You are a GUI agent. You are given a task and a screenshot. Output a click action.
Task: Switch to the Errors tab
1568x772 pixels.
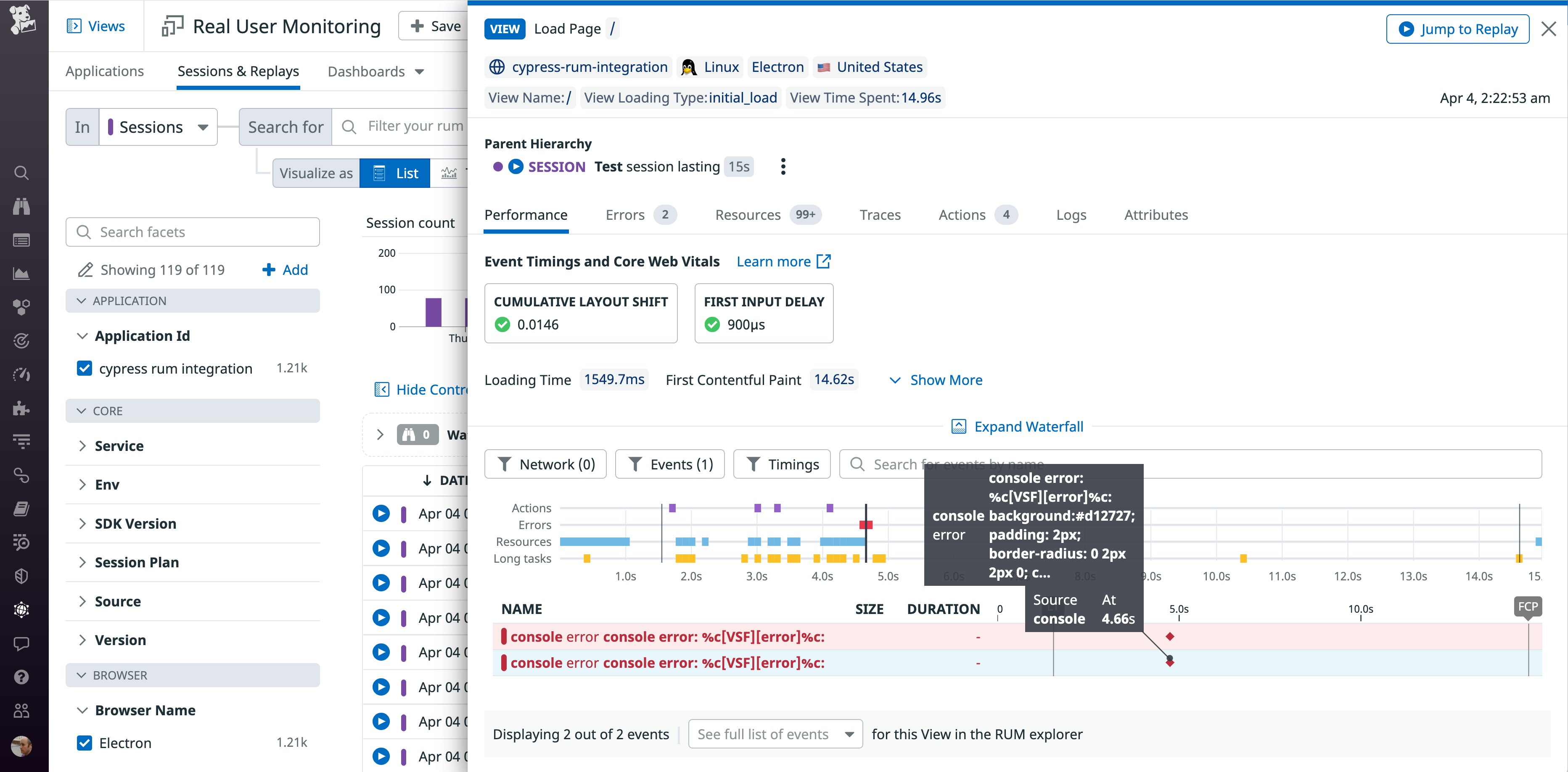click(624, 214)
